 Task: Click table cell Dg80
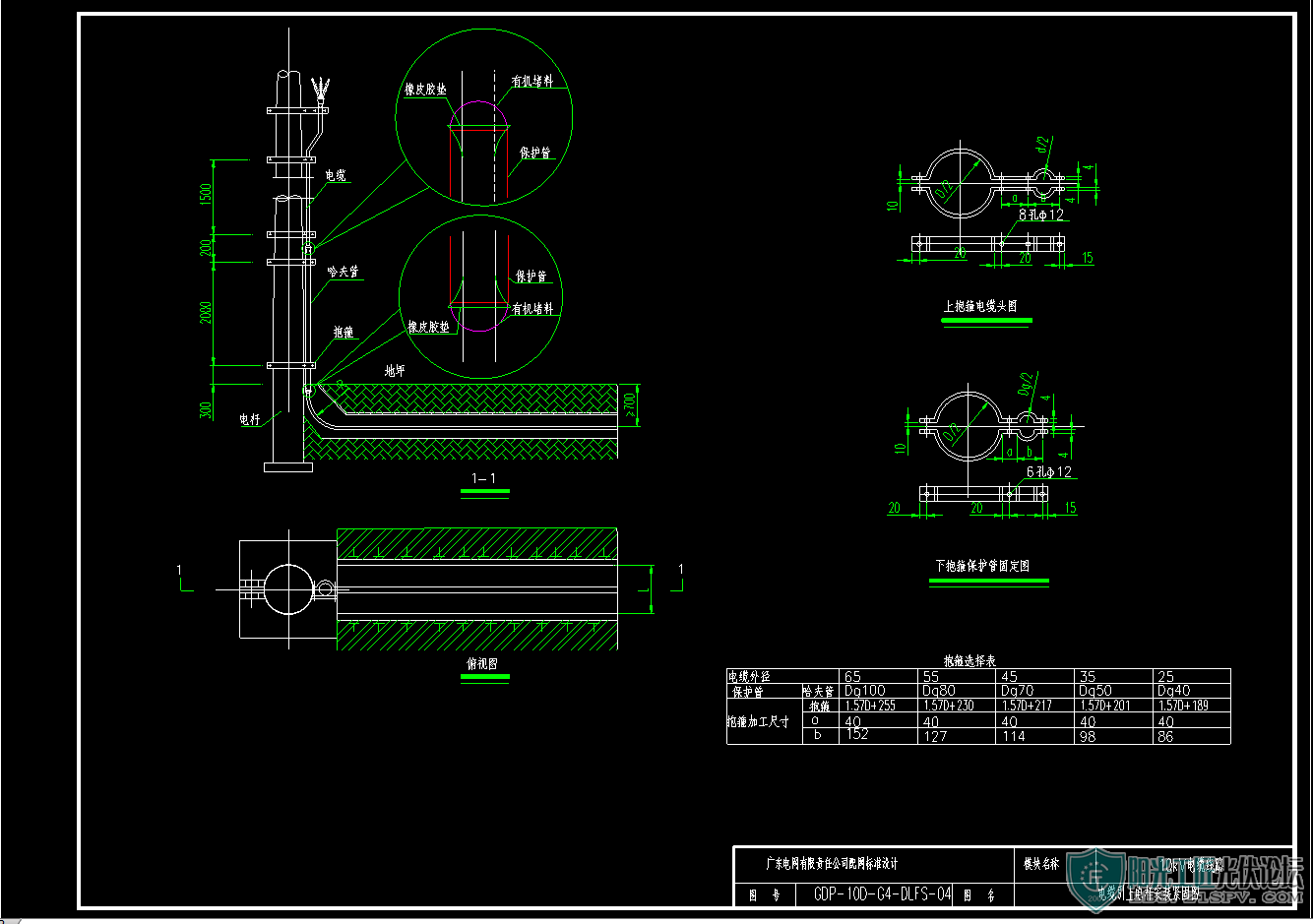[x=939, y=691]
